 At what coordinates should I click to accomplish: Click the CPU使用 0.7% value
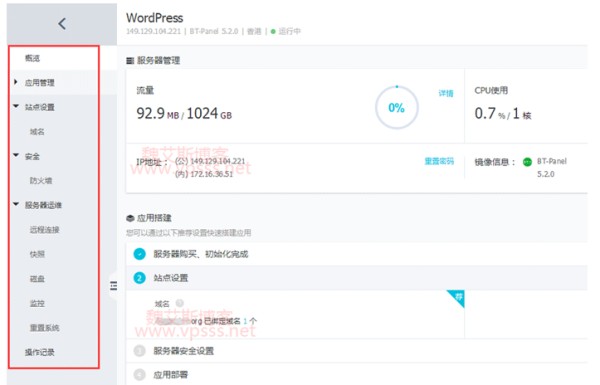[490, 114]
